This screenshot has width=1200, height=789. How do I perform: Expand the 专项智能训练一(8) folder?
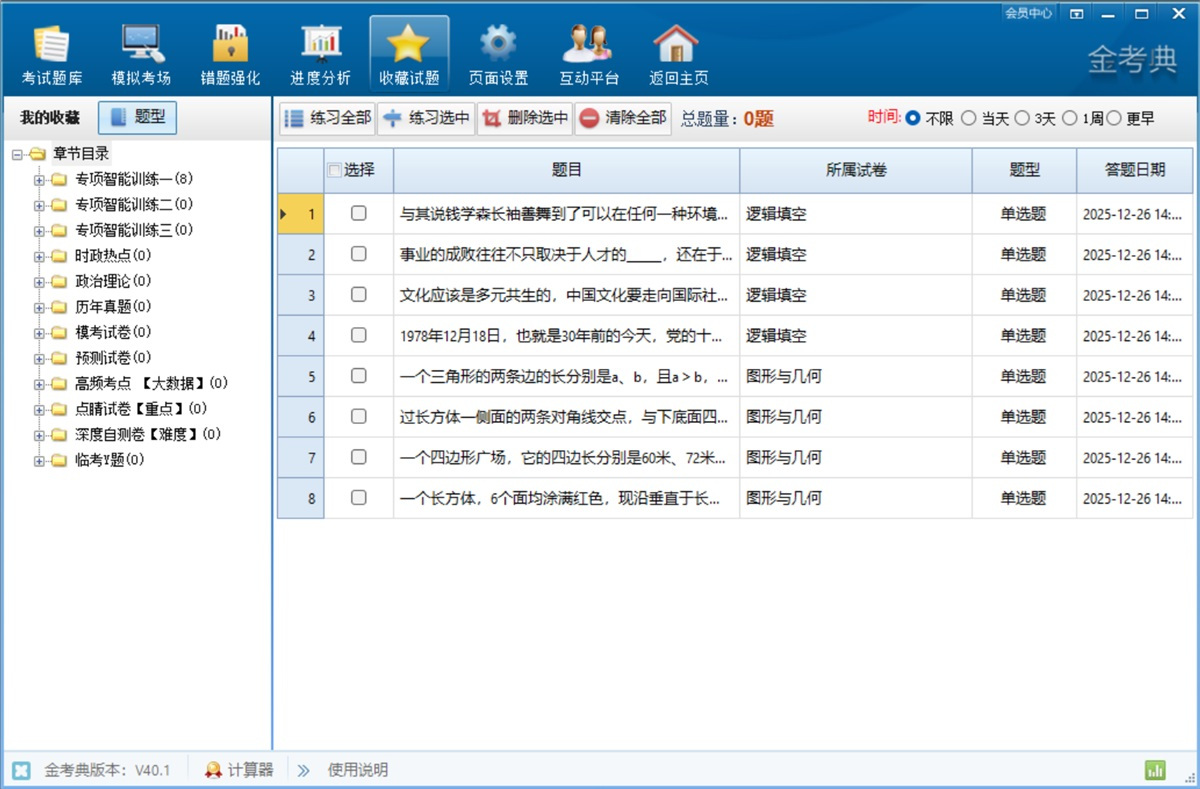(40, 180)
